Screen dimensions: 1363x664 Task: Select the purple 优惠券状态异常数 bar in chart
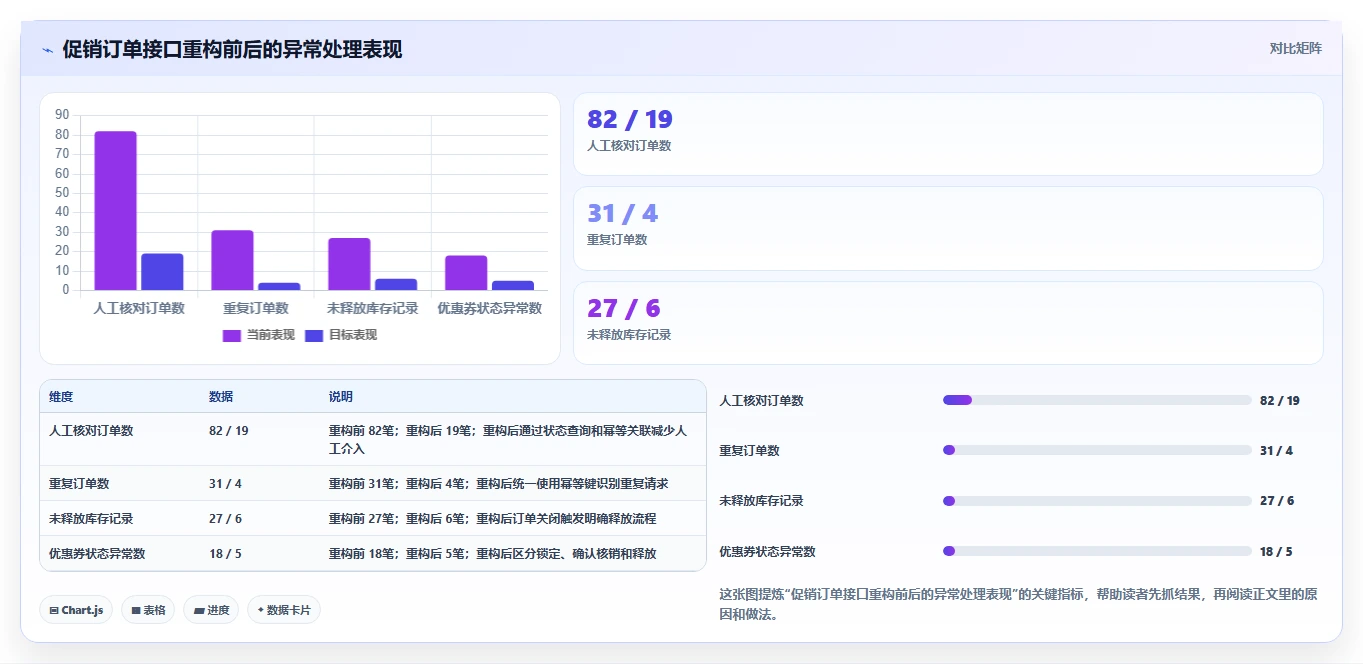click(466, 273)
